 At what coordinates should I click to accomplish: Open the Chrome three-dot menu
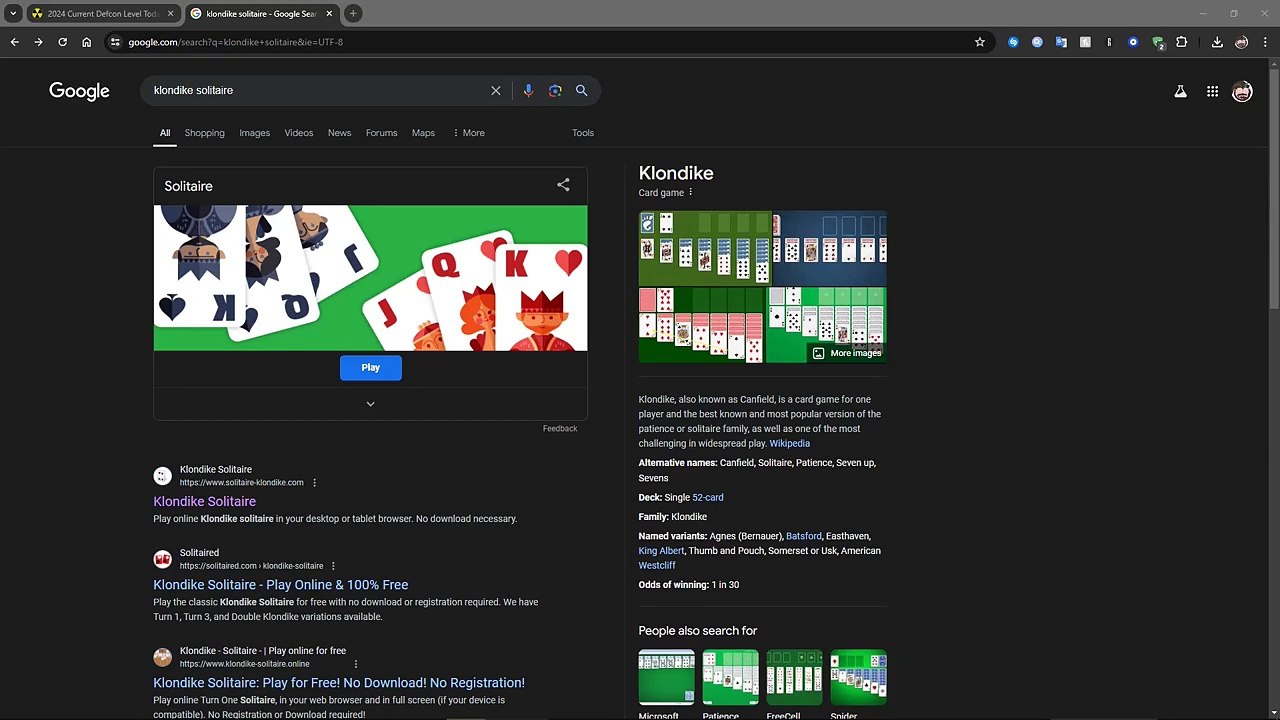1265,42
